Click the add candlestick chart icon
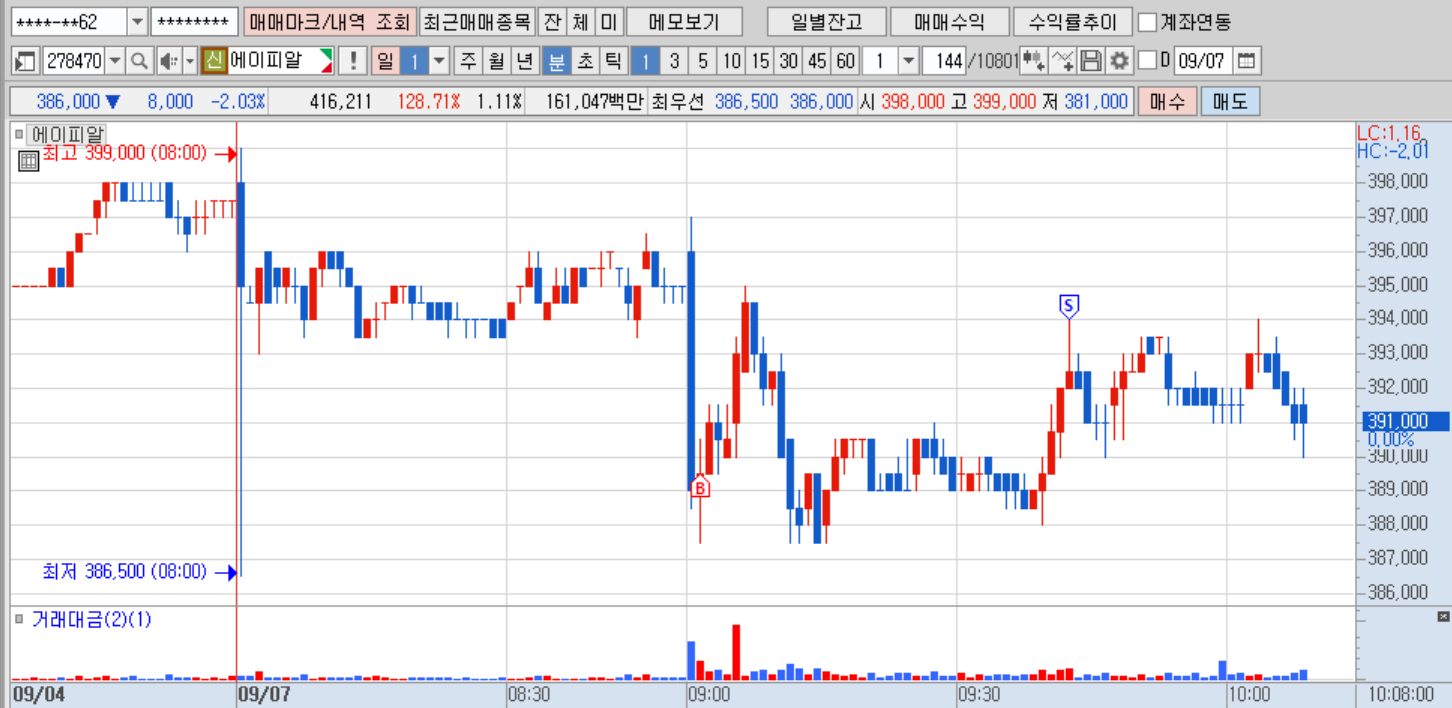Viewport: 1452px width, 708px height. pos(1035,61)
